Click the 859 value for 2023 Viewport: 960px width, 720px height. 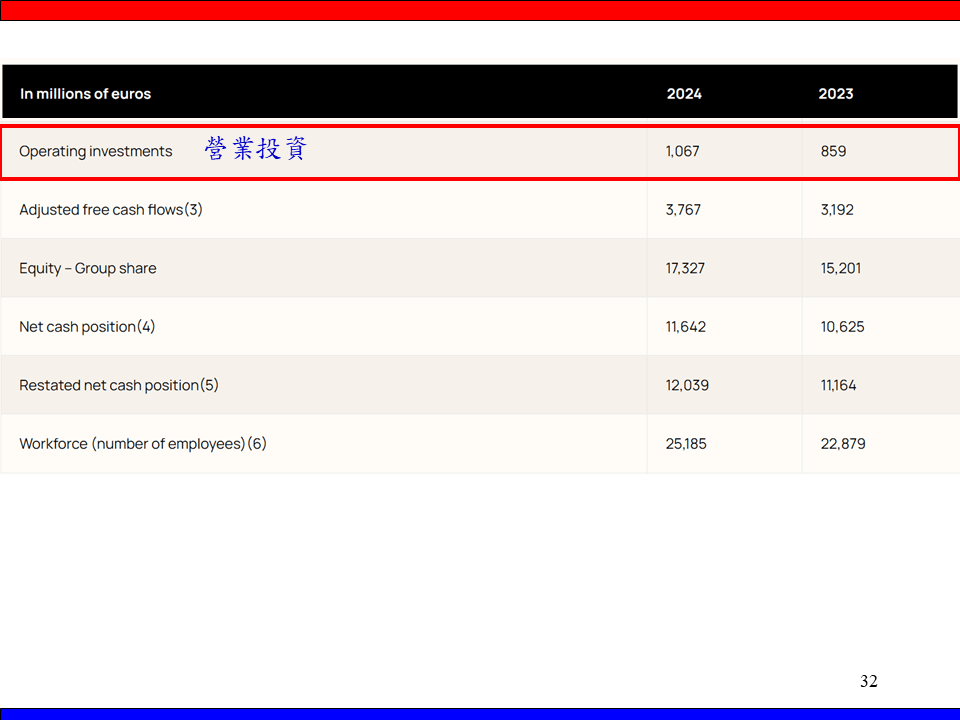point(833,152)
